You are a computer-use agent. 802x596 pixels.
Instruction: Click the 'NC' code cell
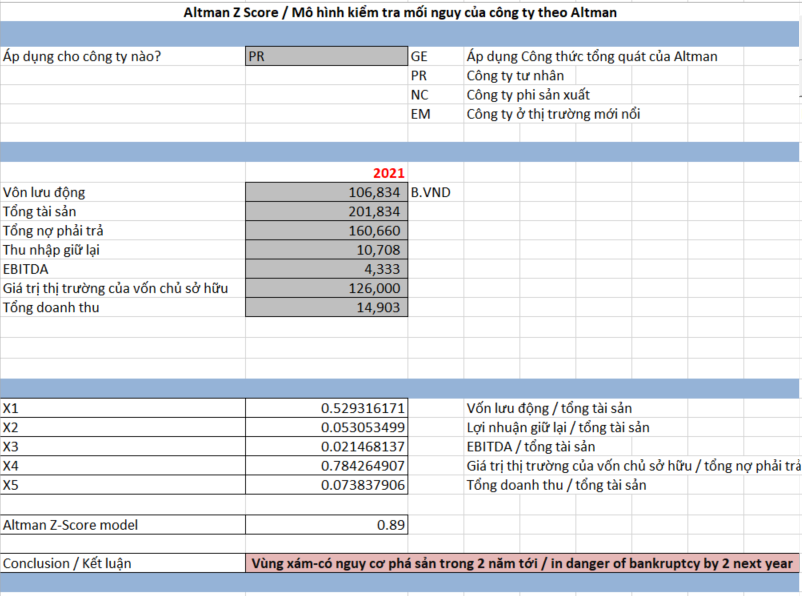coord(419,95)
